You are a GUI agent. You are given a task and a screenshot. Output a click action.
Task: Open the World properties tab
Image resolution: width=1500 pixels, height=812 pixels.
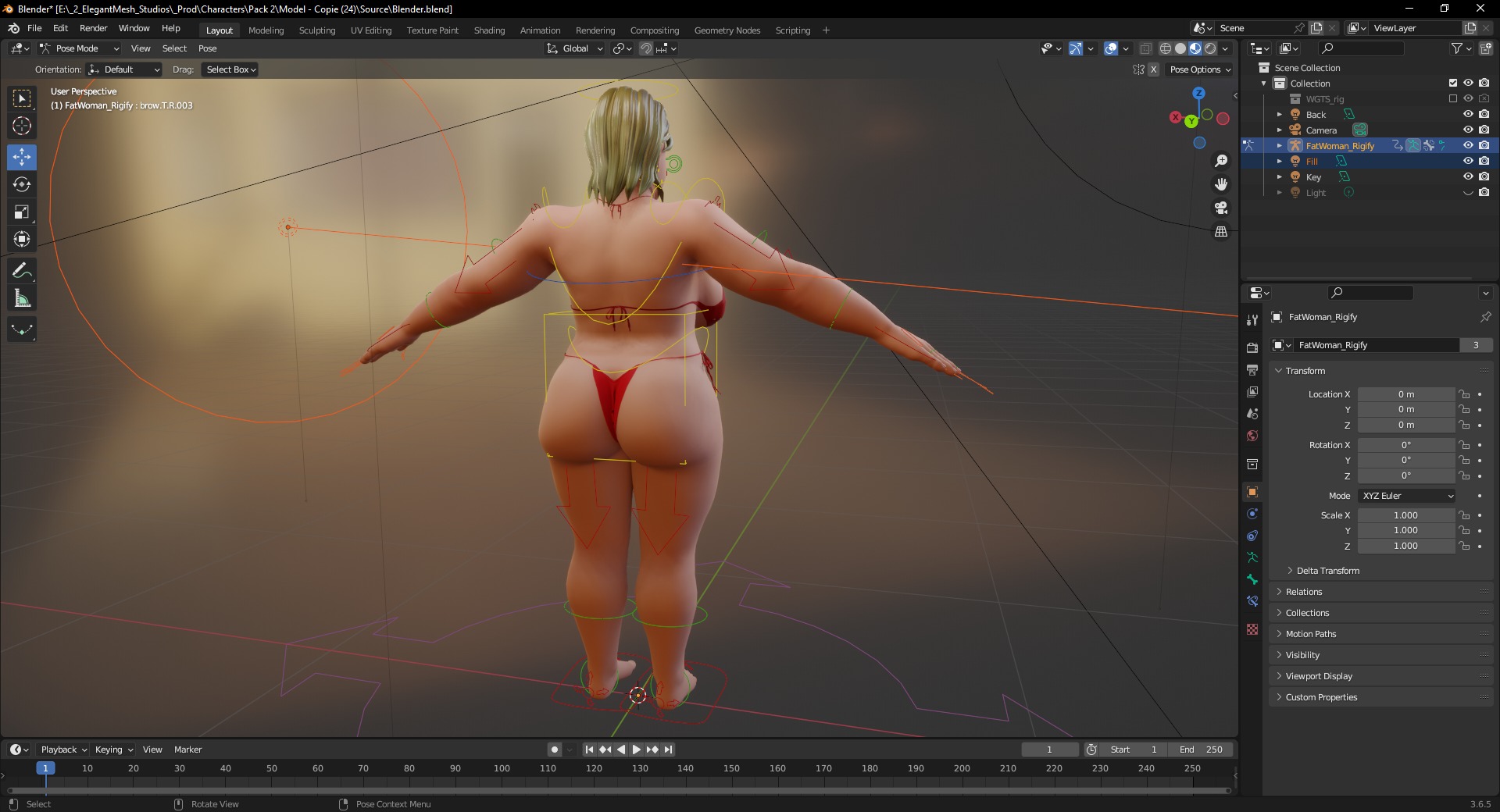click(x=1252, y=436)
